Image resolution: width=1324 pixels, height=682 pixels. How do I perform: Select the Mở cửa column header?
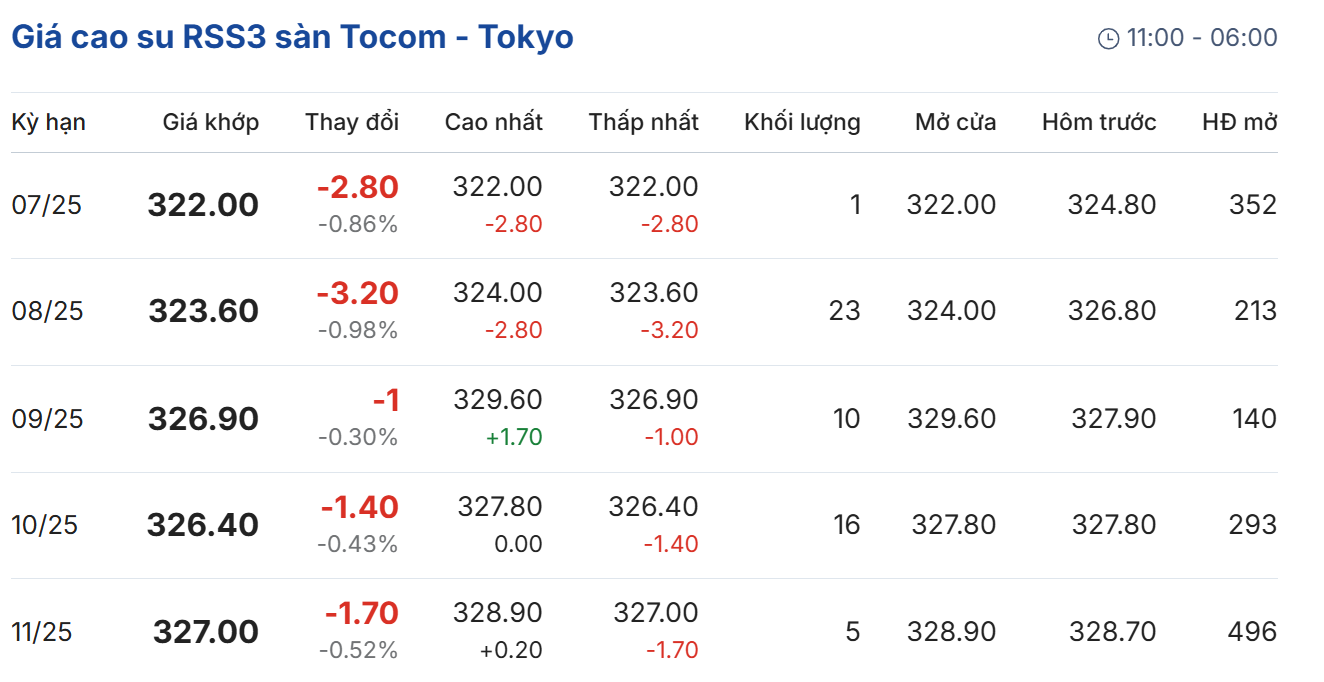956,122
